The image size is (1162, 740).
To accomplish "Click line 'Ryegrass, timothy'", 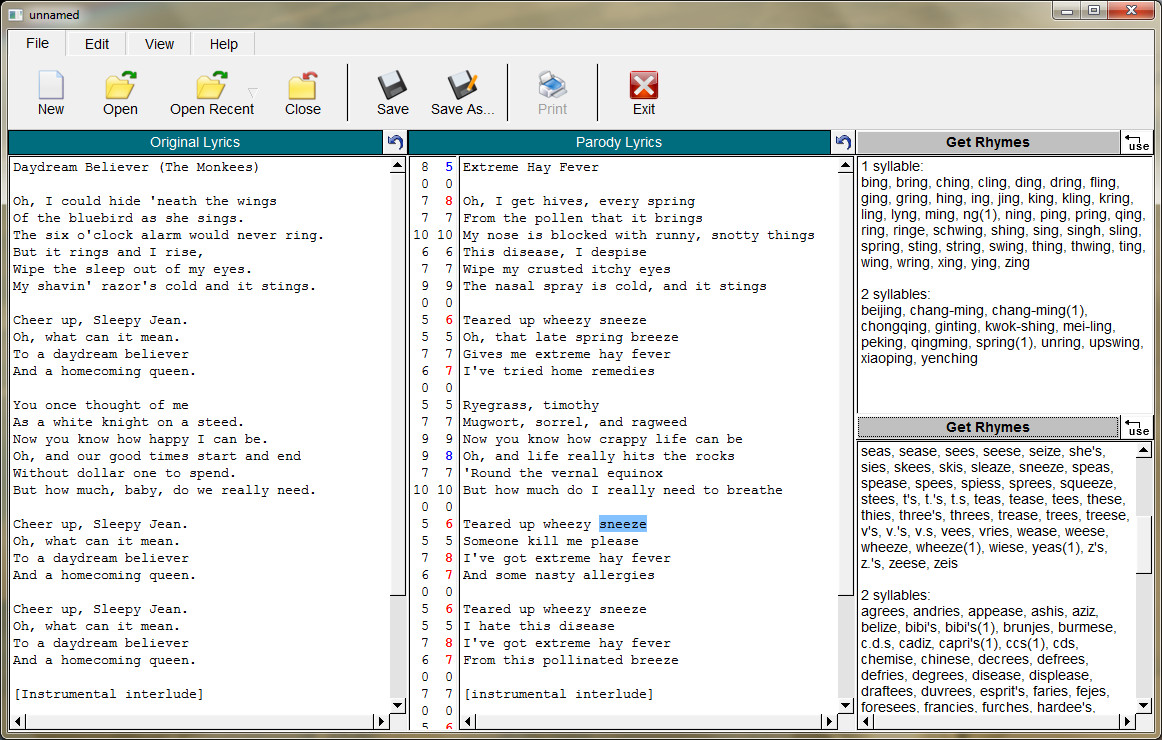I will [x=531, y=405].
